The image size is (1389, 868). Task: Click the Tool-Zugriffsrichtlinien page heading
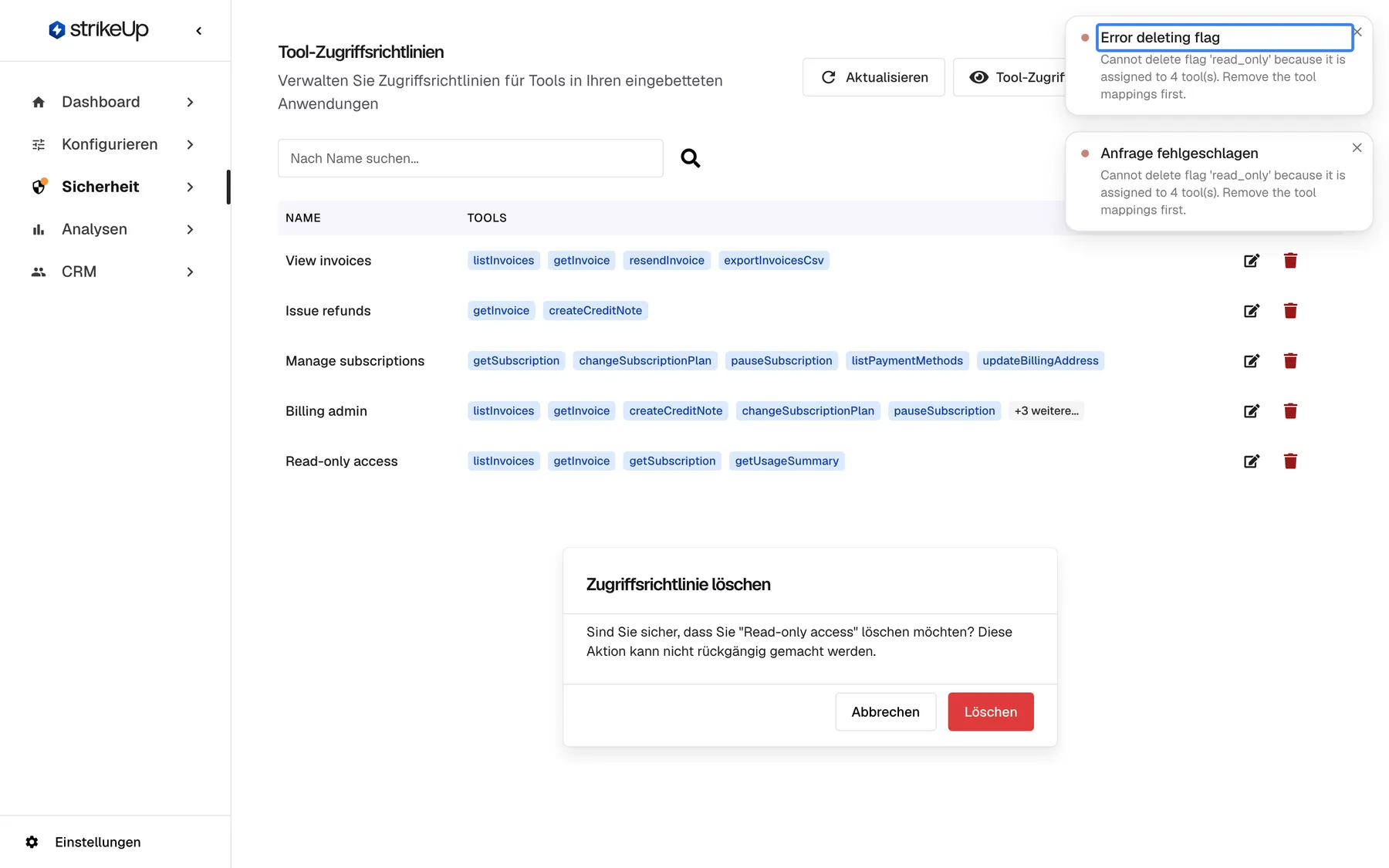point(361,52)
